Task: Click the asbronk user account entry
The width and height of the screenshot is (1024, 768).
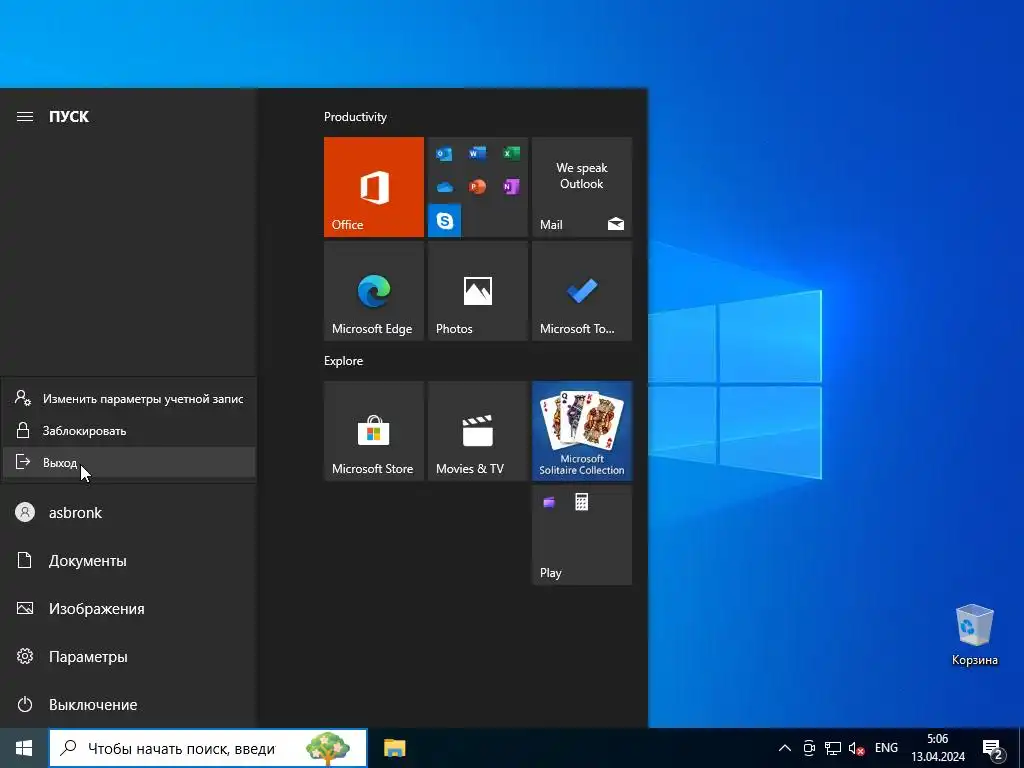Action: 128,513
